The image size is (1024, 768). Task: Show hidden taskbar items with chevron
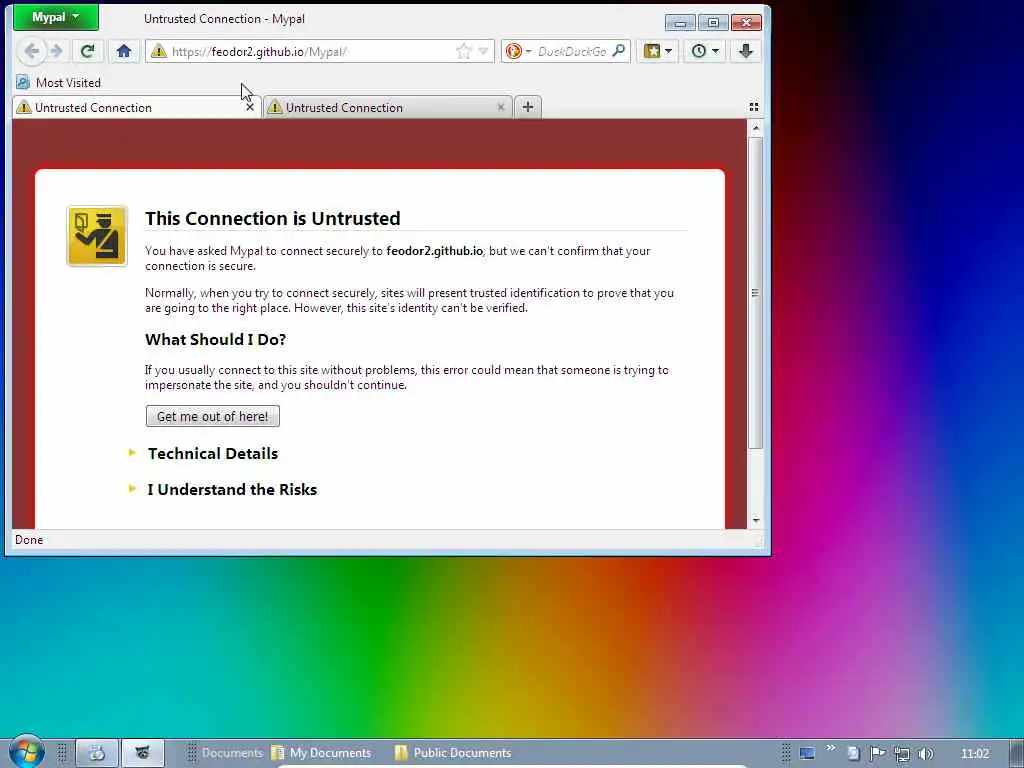tap(831, 748)
